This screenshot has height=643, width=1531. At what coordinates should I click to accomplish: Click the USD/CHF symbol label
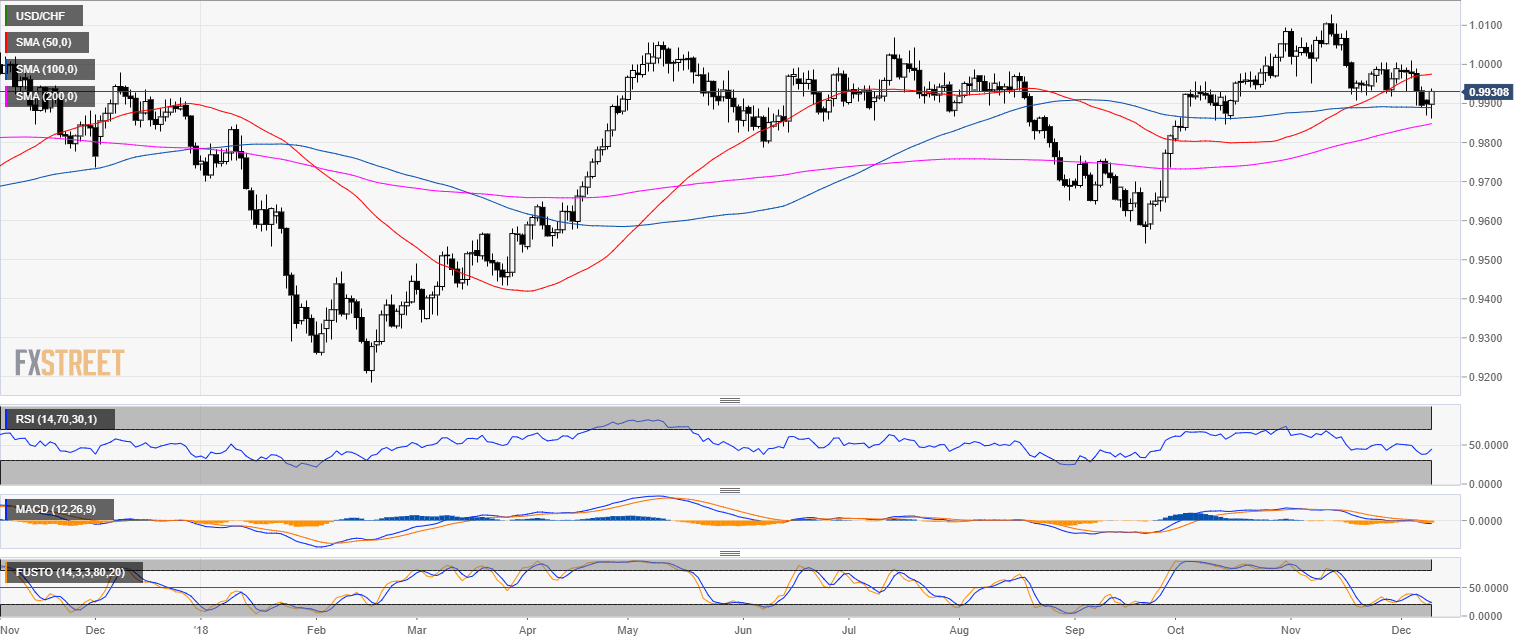(42, 15)
